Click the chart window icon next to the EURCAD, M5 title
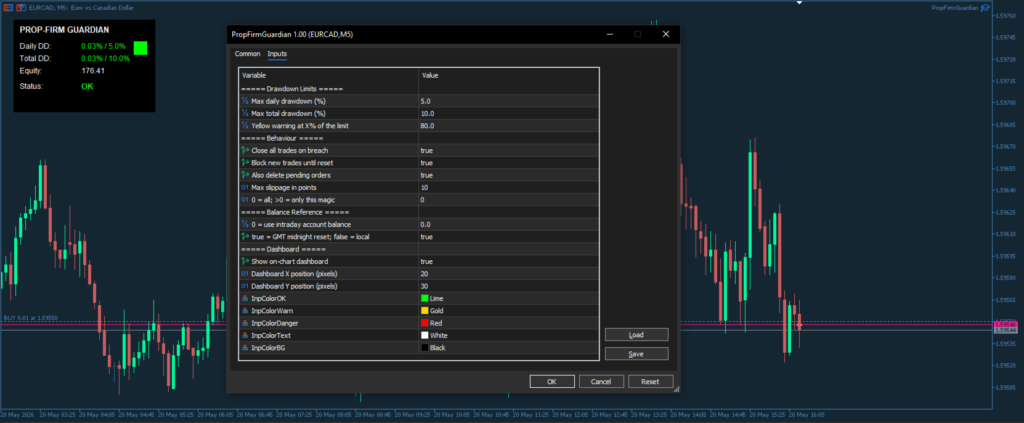 click(x=21, y=7)
